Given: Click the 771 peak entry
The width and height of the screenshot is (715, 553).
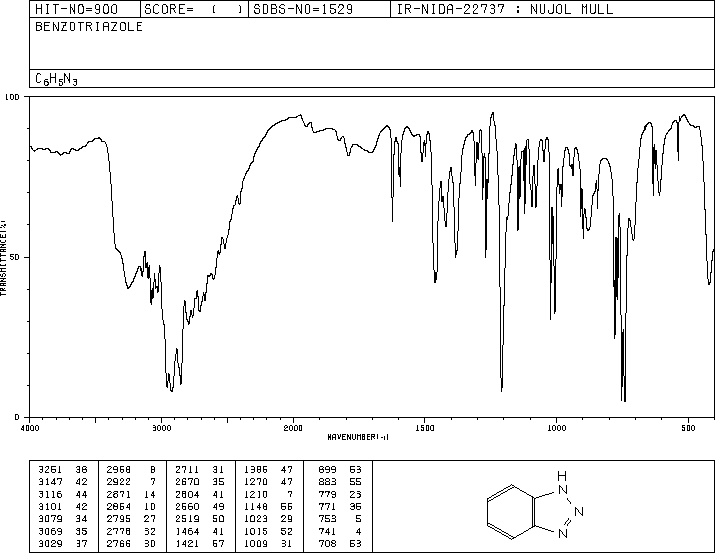Looking at the screenshot, I should tap(327, 506).
